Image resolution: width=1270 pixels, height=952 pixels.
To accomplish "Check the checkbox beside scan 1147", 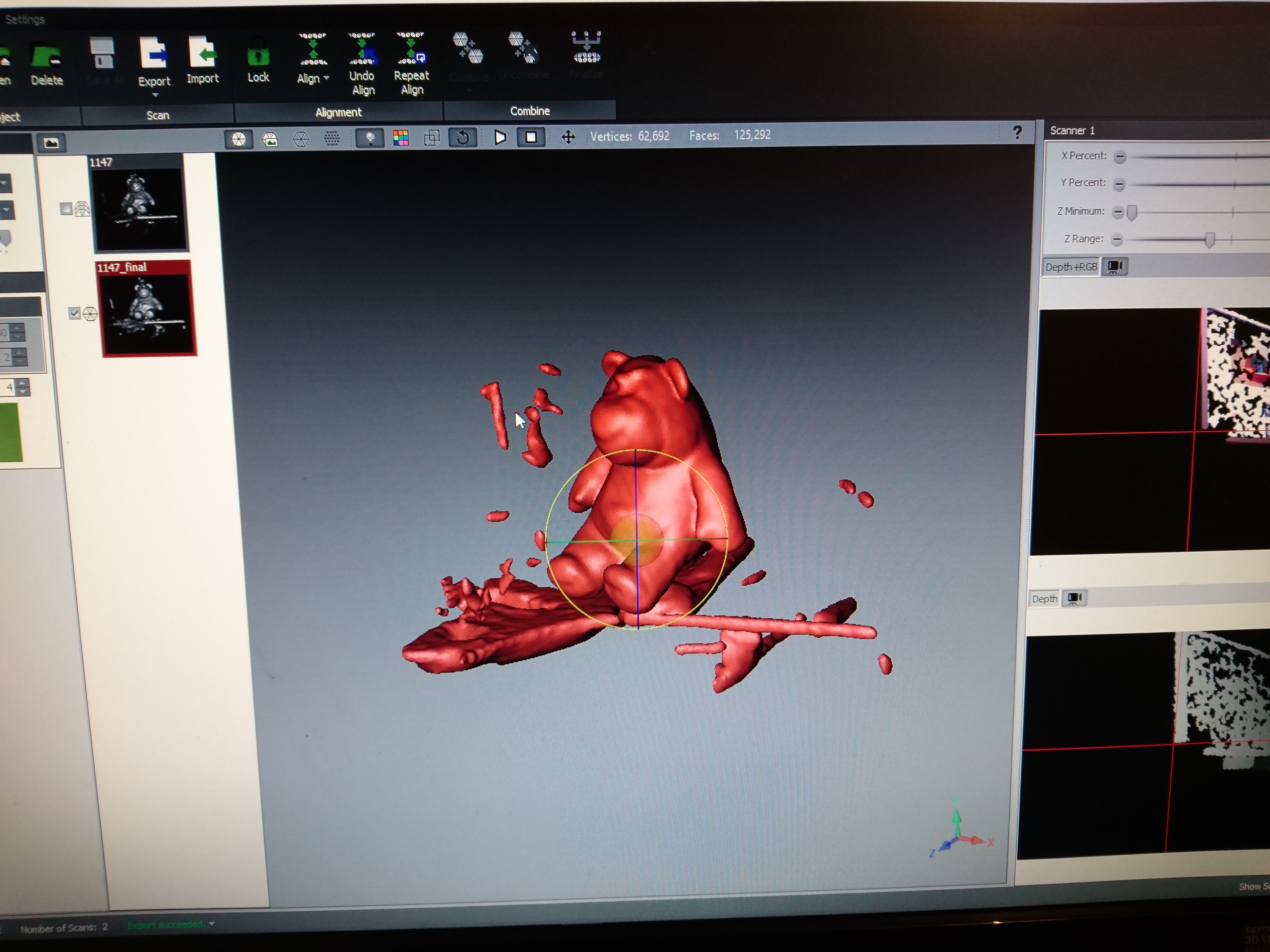I will pos(66,209).
